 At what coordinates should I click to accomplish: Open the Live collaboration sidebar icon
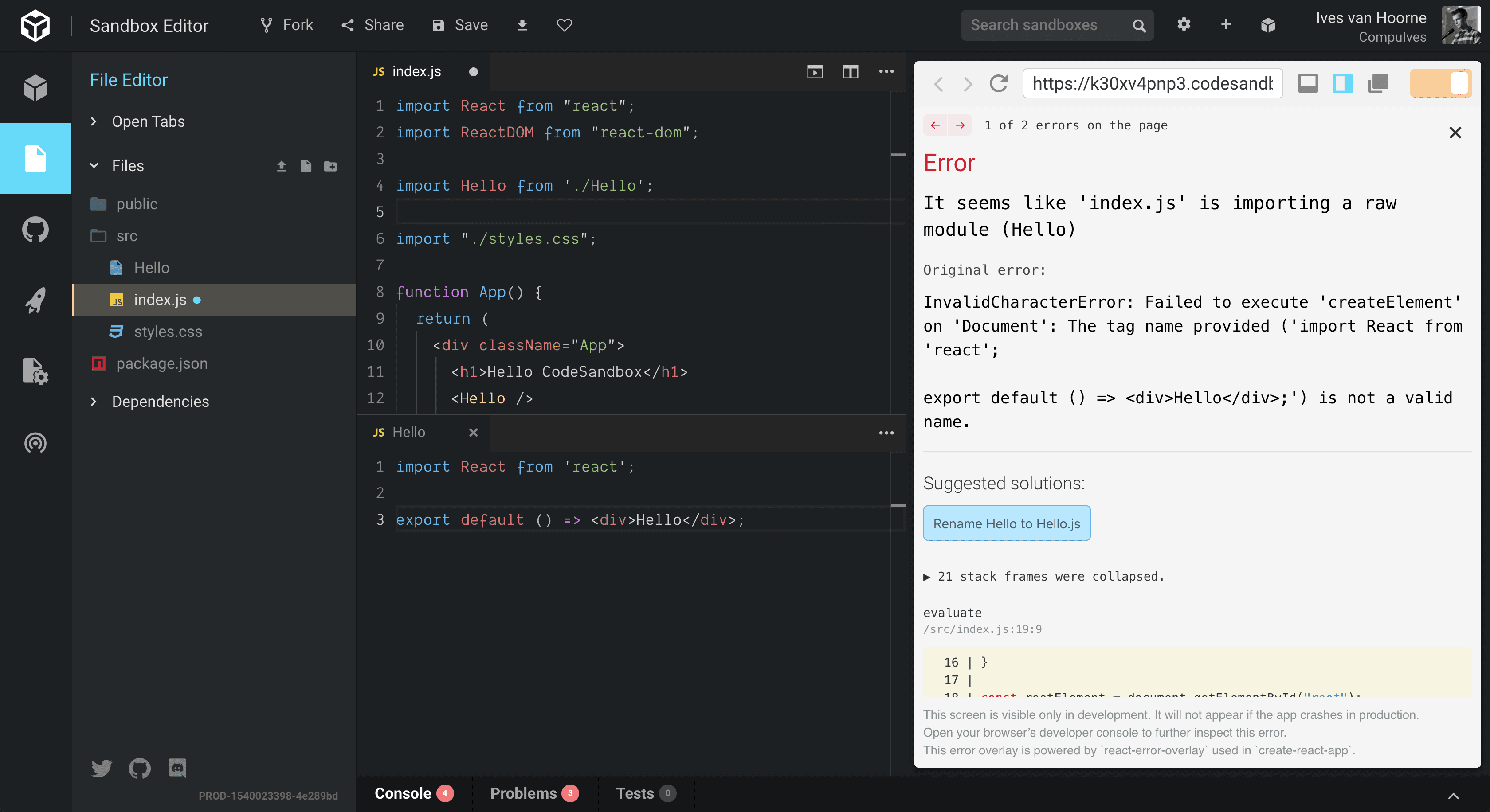pos(35,443)
